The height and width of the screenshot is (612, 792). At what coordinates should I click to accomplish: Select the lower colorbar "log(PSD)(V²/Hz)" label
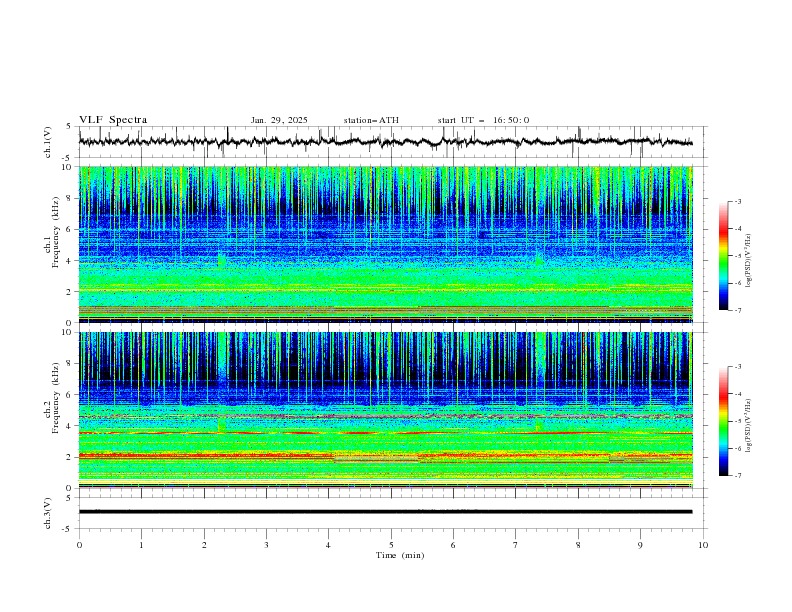coord(749,426)
